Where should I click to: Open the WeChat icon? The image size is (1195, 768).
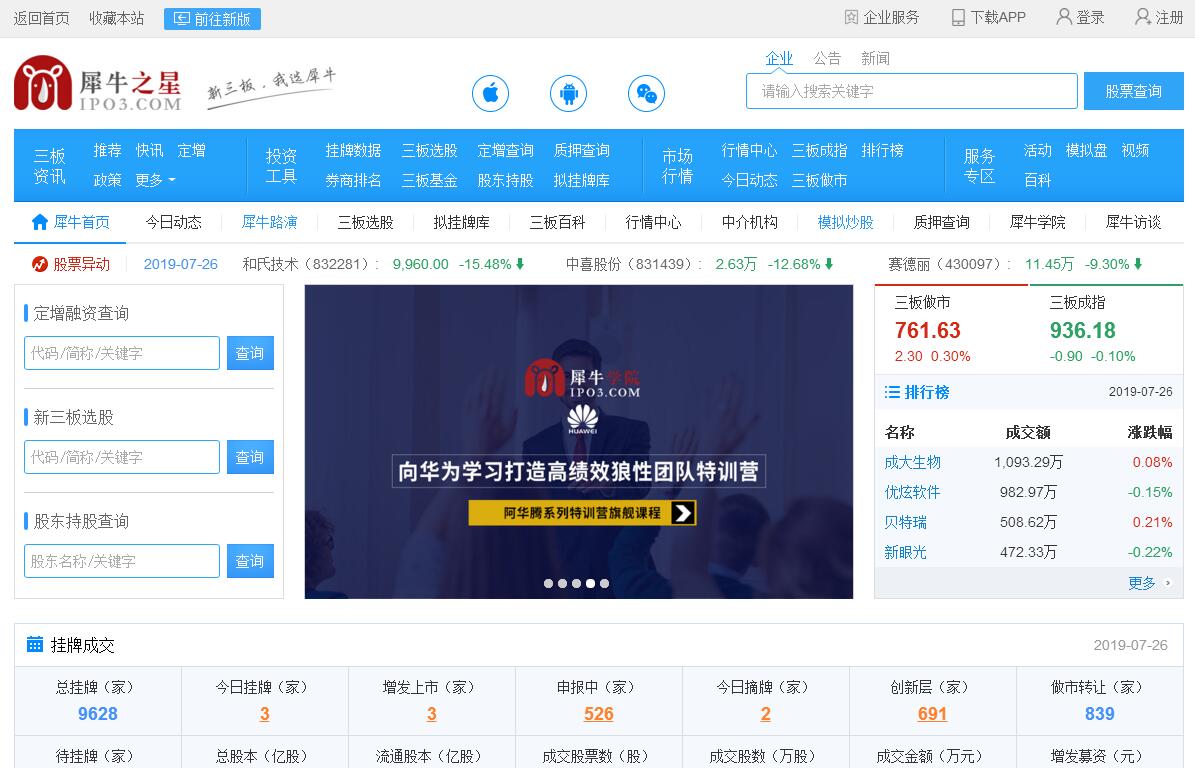[x=646, y=94]
